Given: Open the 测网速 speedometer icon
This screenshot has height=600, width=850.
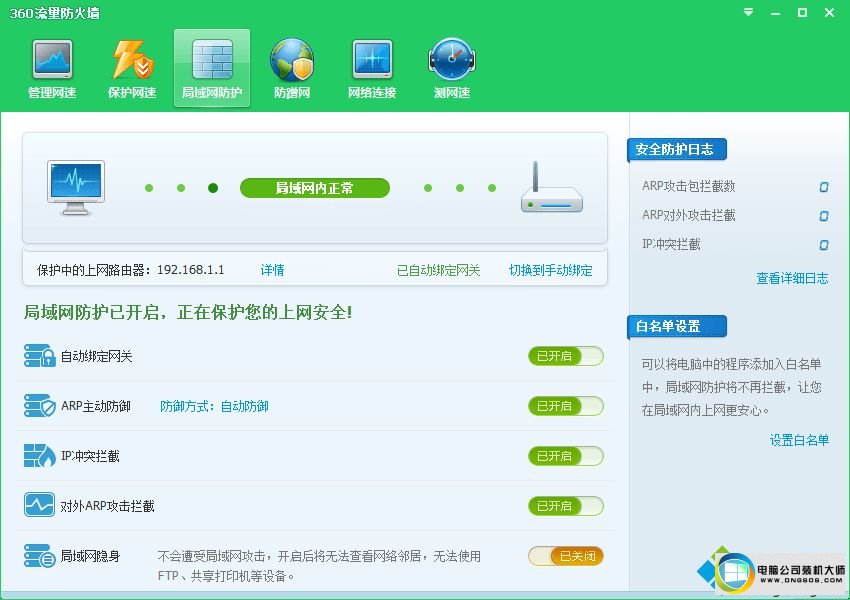Looking at the screenshot, I should [452, 68].
